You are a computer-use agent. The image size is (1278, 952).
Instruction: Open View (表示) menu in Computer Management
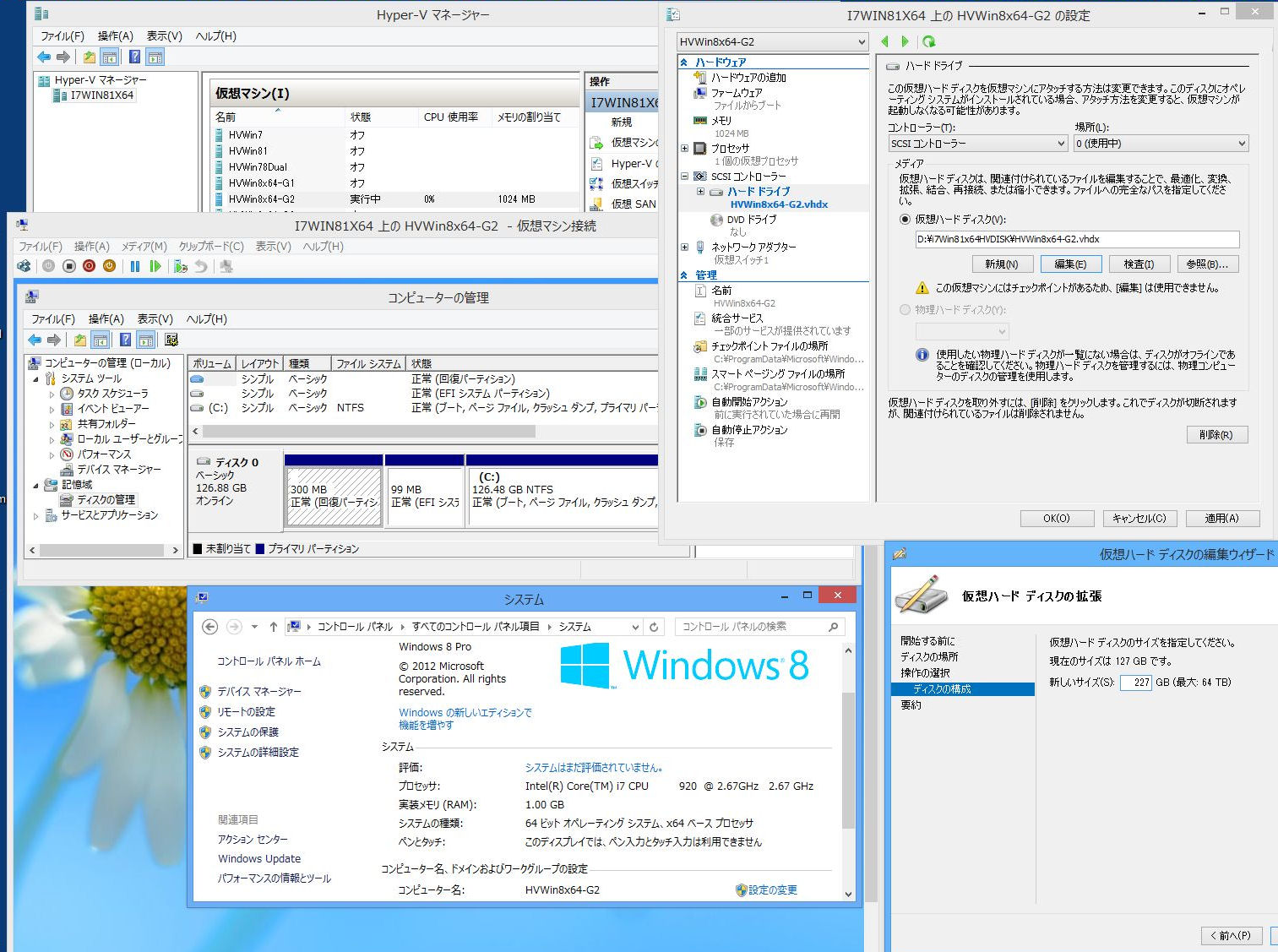pos(155,319)
